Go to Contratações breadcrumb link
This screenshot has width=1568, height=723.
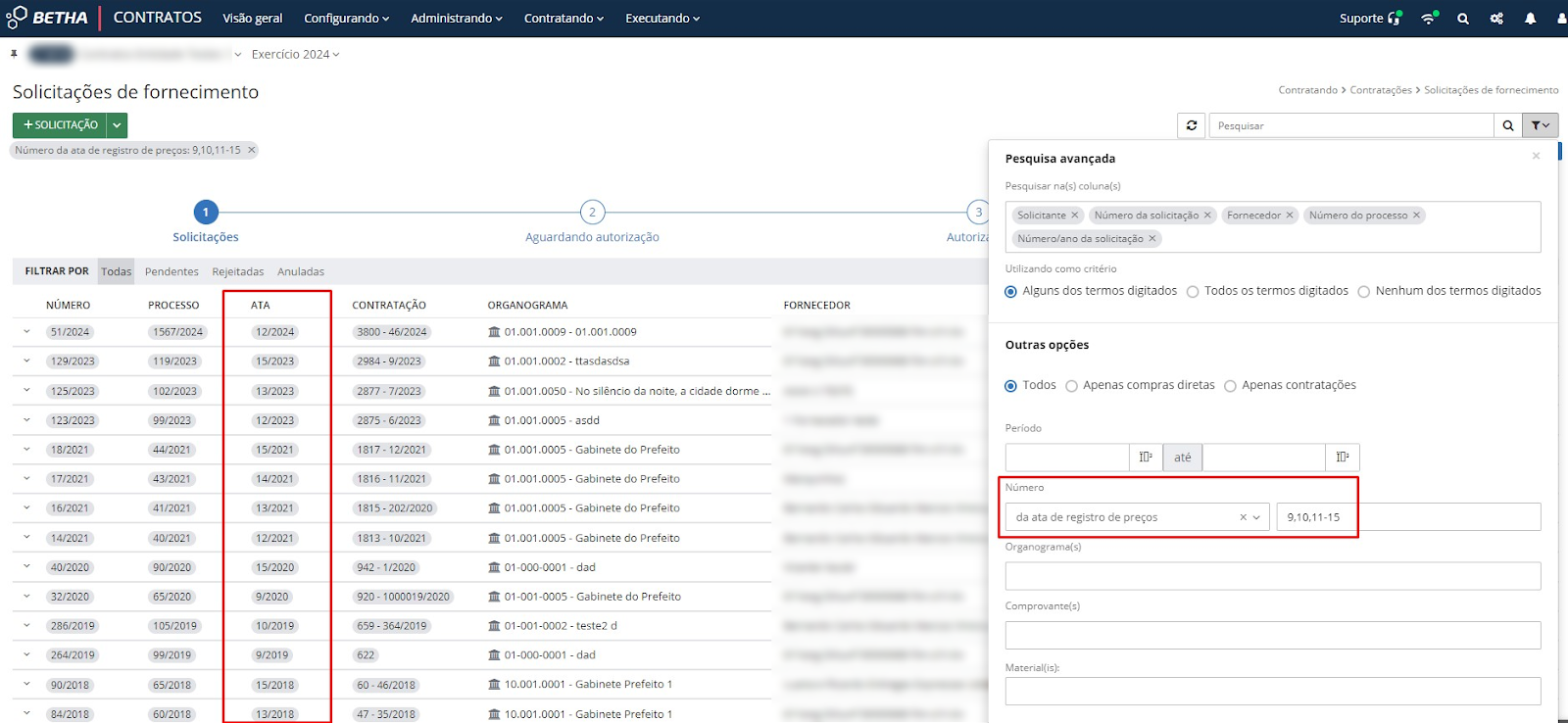click(x=1381, y=90)
